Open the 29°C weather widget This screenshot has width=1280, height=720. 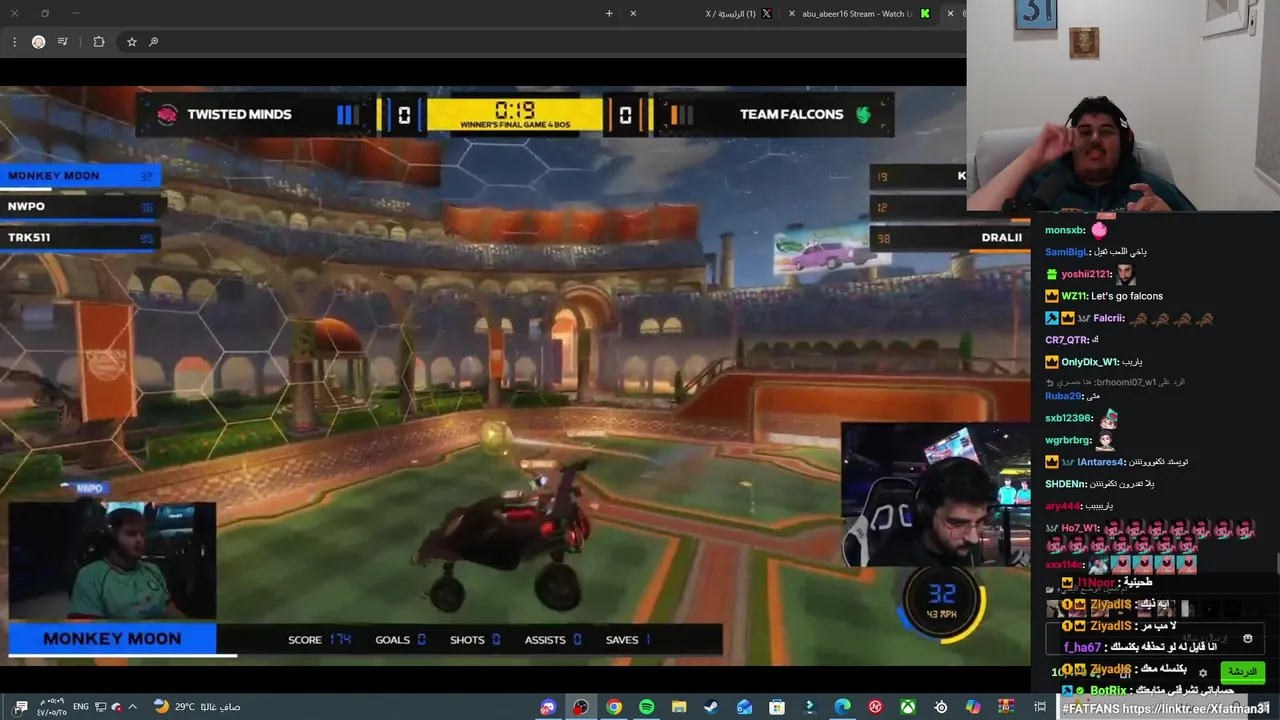[x=197, y=707]
